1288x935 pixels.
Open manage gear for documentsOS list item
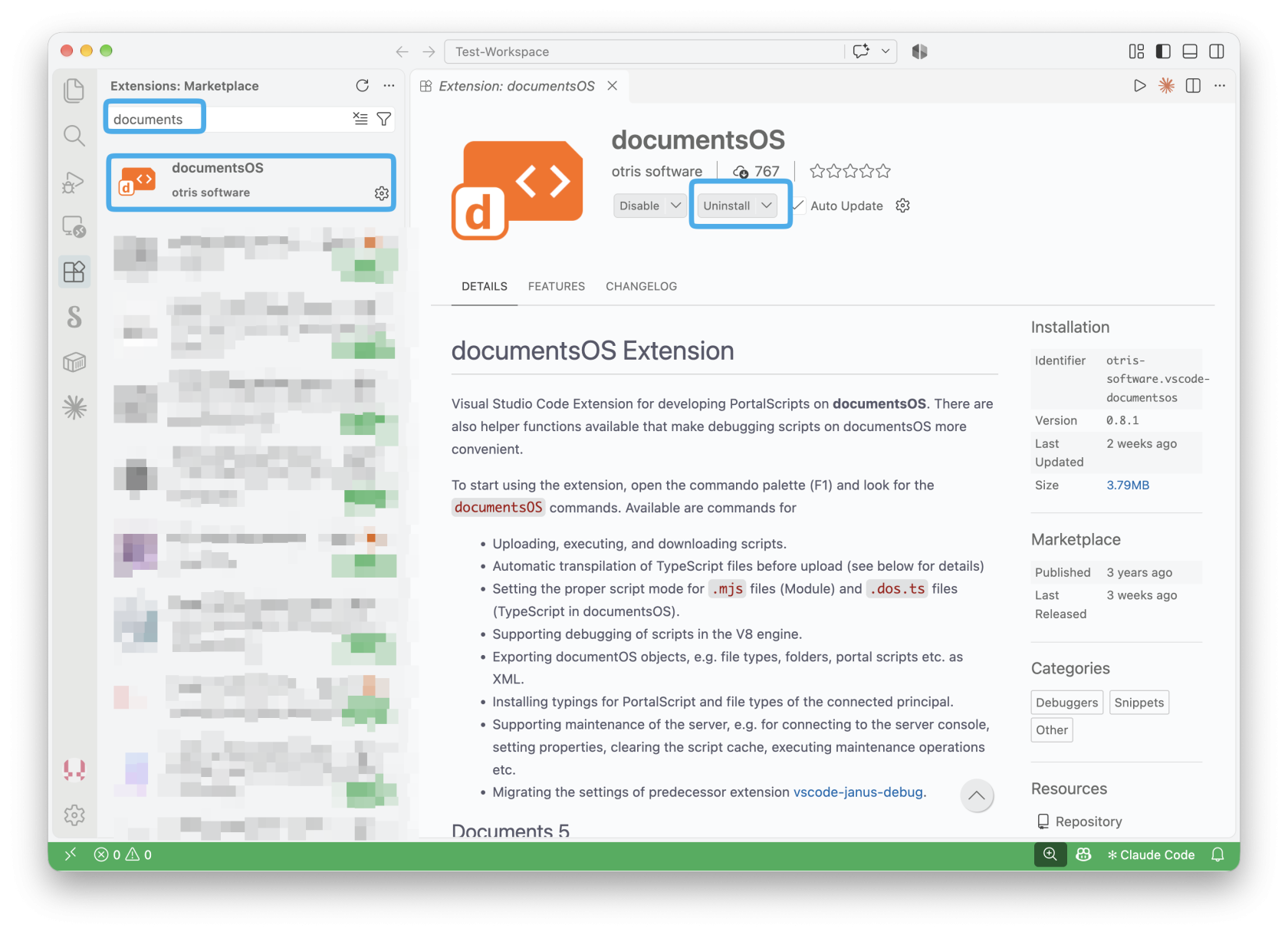pos(381,193)
